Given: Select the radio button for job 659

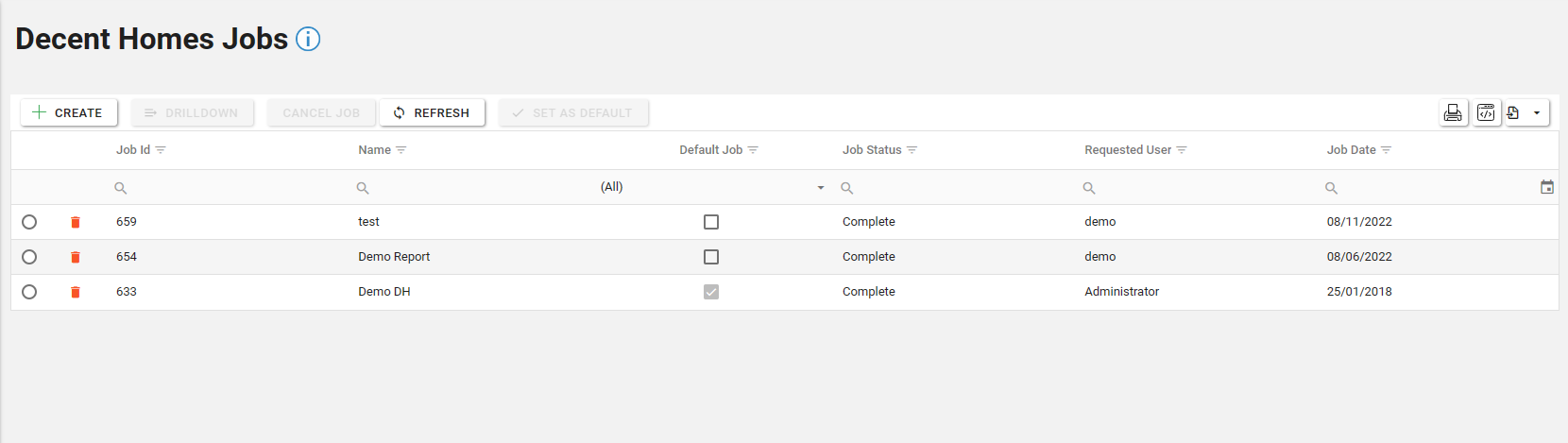Looking at the screenshot, I should pos(29,222).
